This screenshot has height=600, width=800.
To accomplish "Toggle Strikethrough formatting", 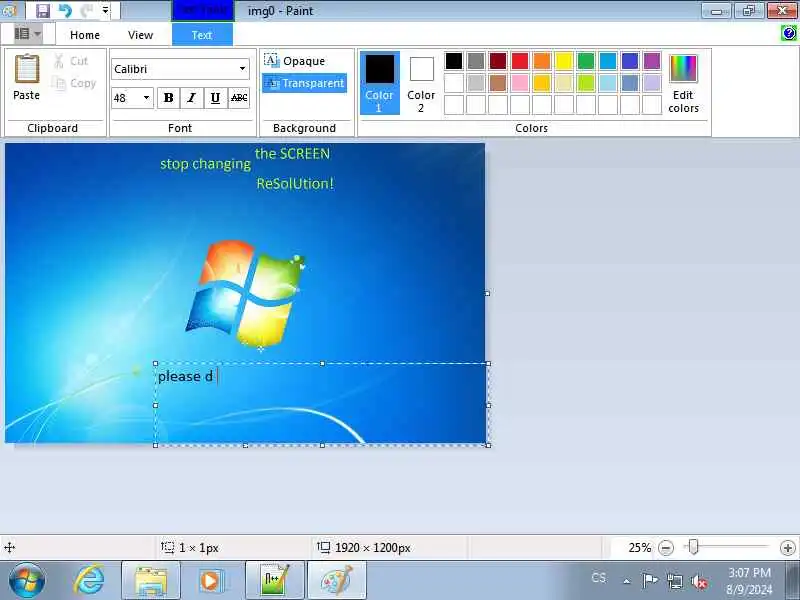I will click(x=239, y=97).
